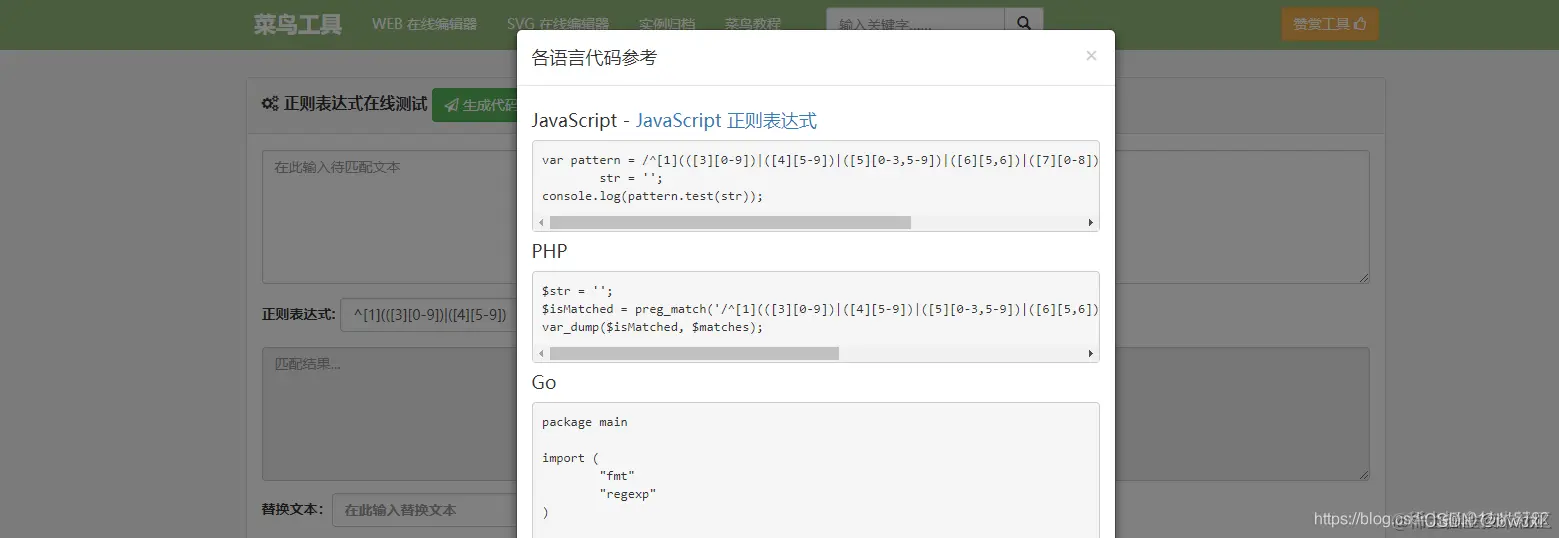Click JavaScript code scrollbar right arrow

[x=1091, y=222]
